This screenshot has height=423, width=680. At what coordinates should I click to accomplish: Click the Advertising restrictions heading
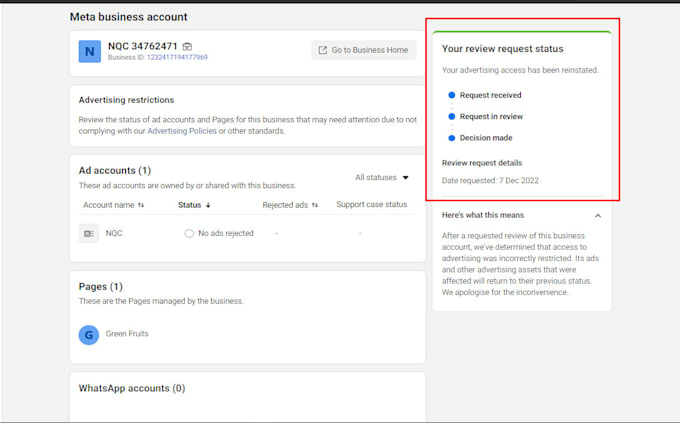coord(126,100)
